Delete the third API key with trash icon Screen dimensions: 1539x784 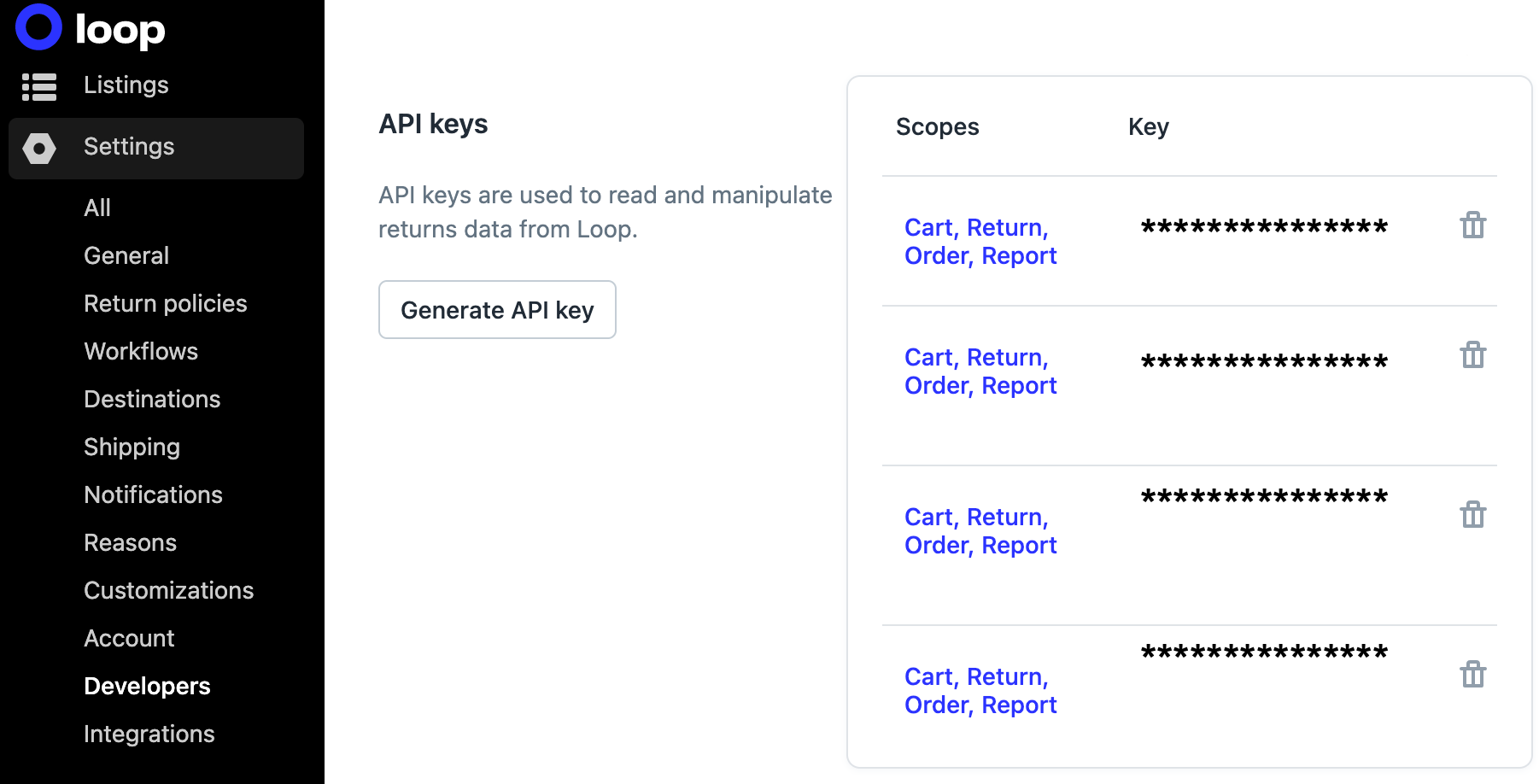(1473, 514)
